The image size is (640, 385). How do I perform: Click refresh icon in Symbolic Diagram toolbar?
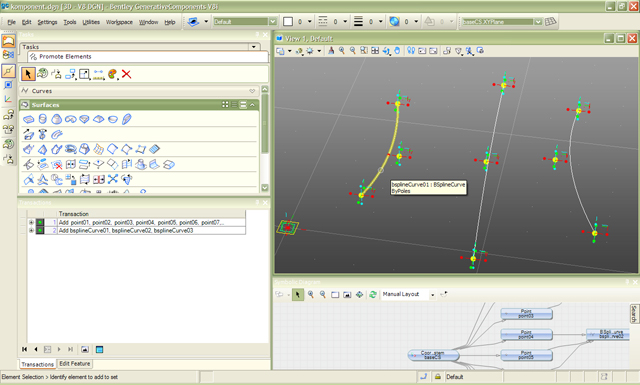pyautogui.click(x=373, y=294)
